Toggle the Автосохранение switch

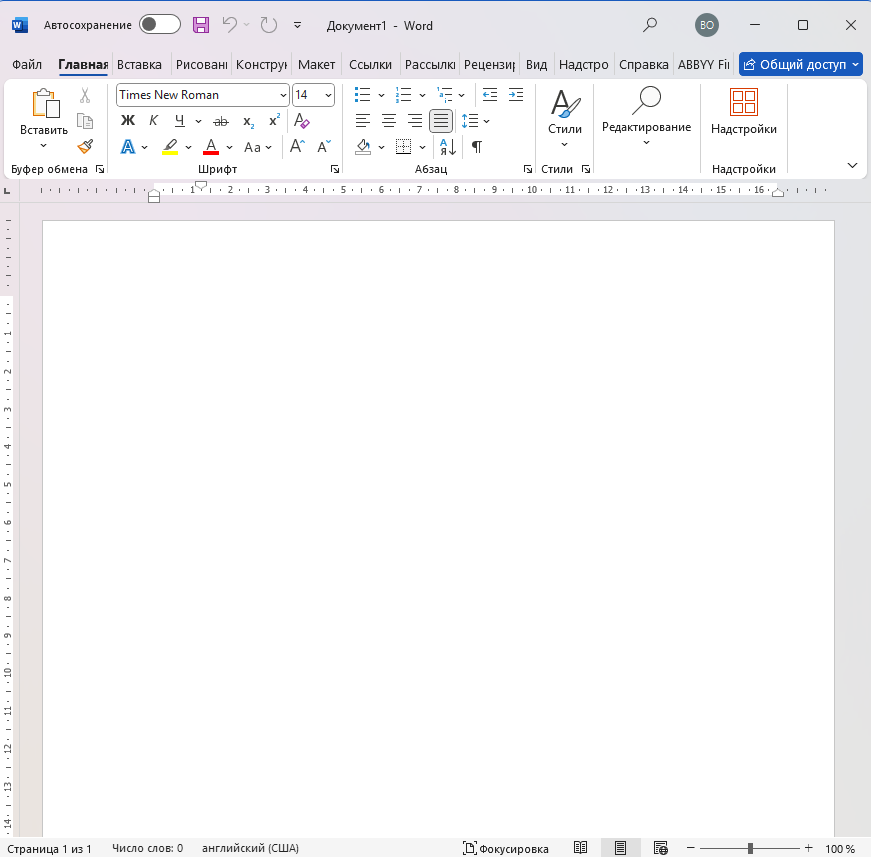click(160, 25)
